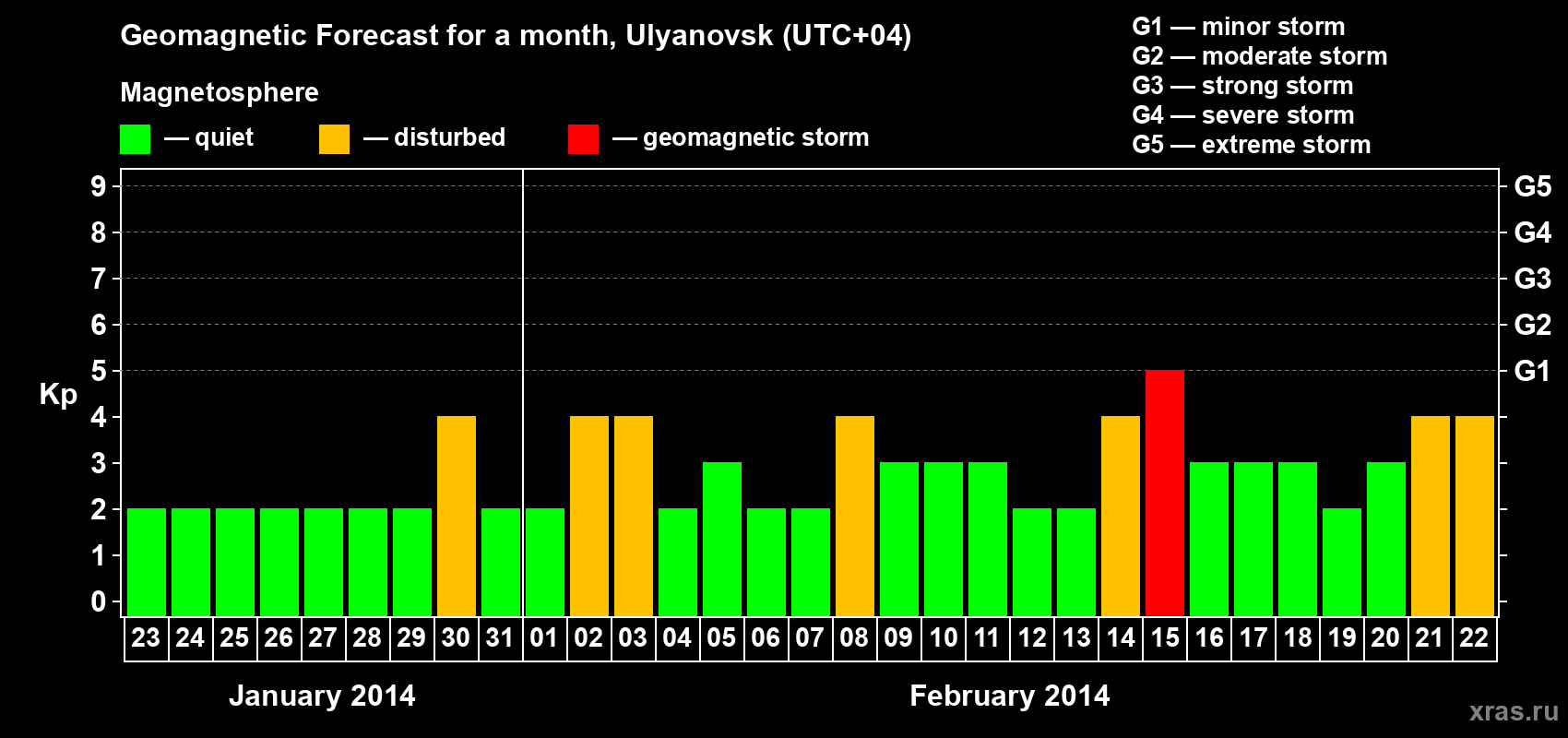
Task: Click the G1 label on right axis
Action: (x=1533, y=371)
